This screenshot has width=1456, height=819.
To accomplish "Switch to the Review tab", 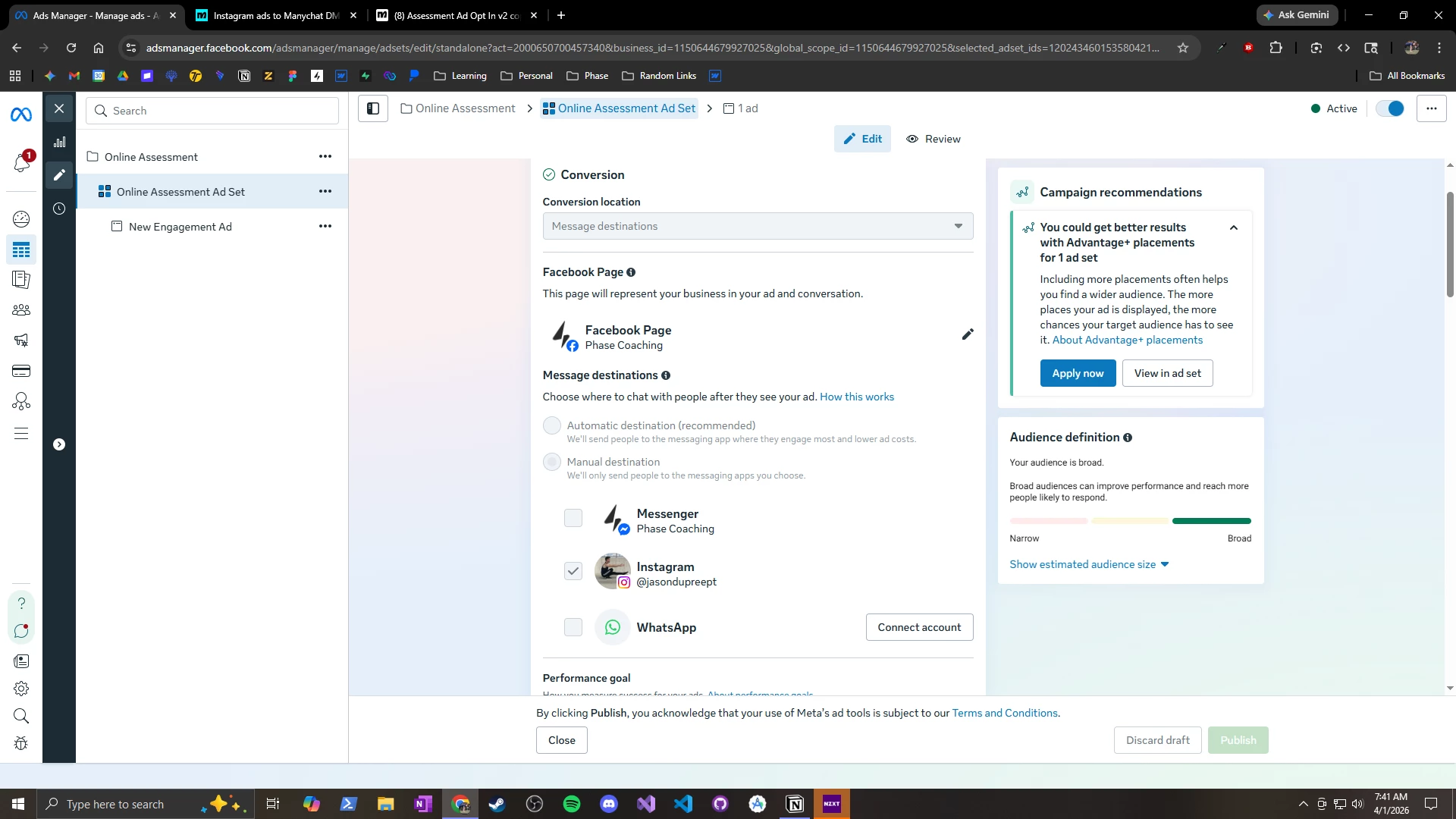I will (x=934, y=139).
